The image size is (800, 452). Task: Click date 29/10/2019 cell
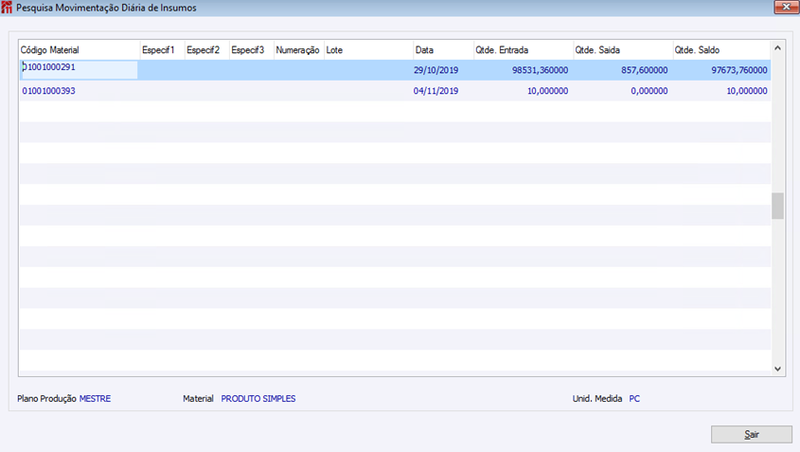point(436,70)
